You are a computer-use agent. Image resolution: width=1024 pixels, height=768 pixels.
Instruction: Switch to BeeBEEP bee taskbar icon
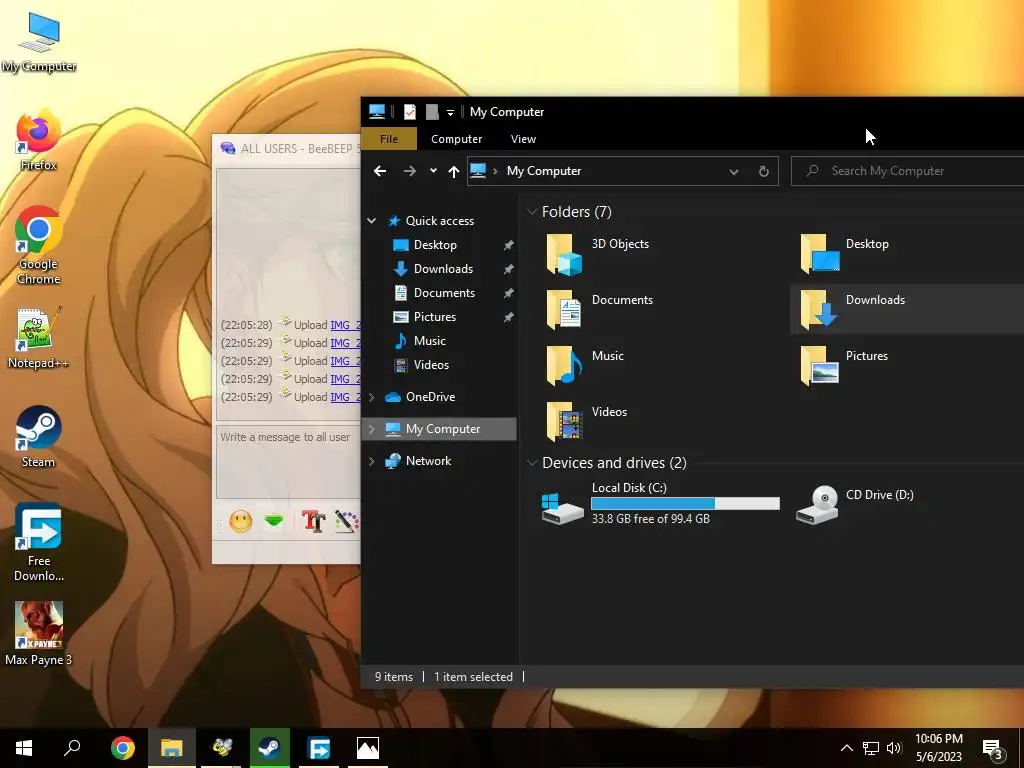222,748
